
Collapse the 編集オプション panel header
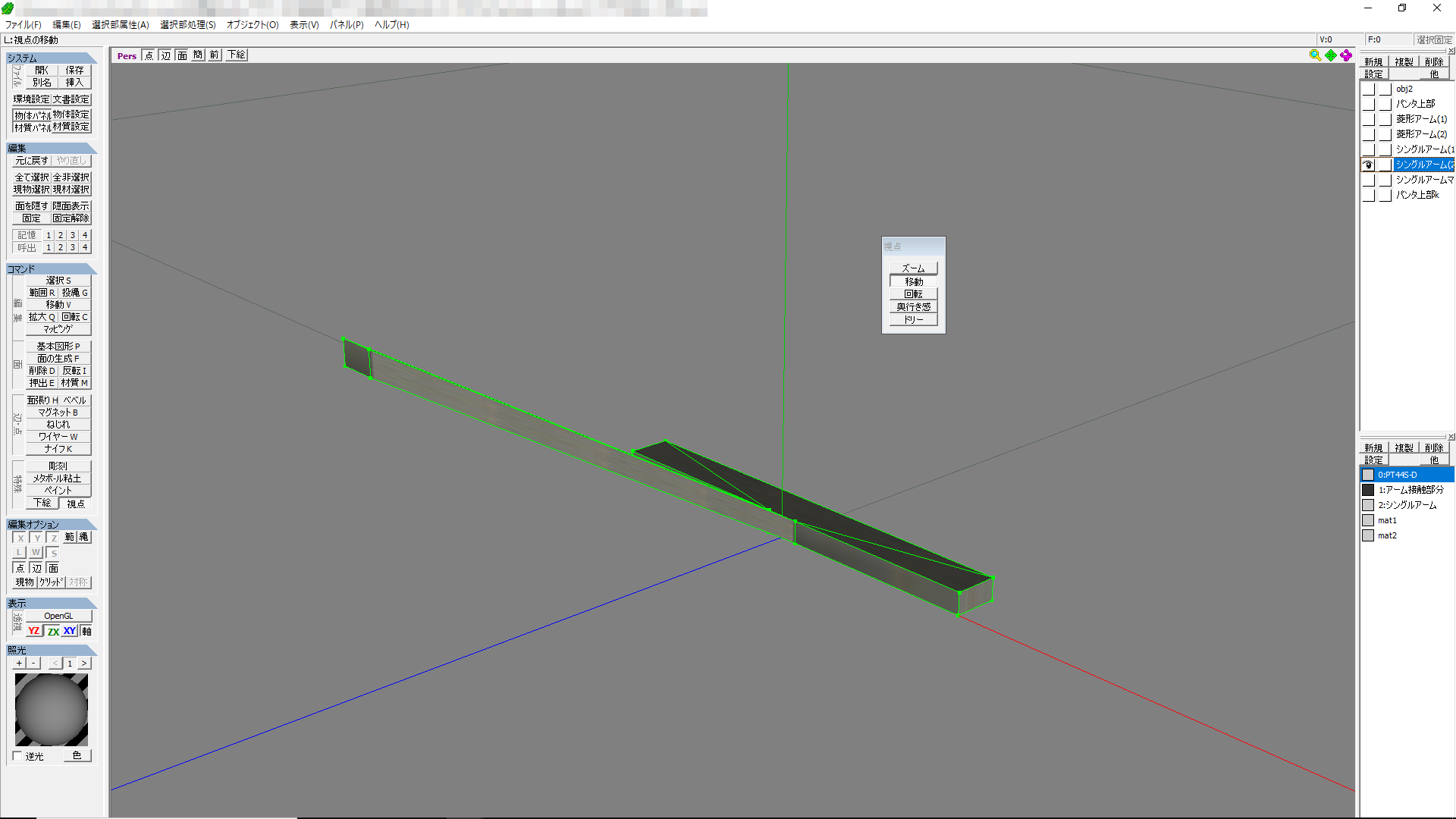click(x=52, y=525)
